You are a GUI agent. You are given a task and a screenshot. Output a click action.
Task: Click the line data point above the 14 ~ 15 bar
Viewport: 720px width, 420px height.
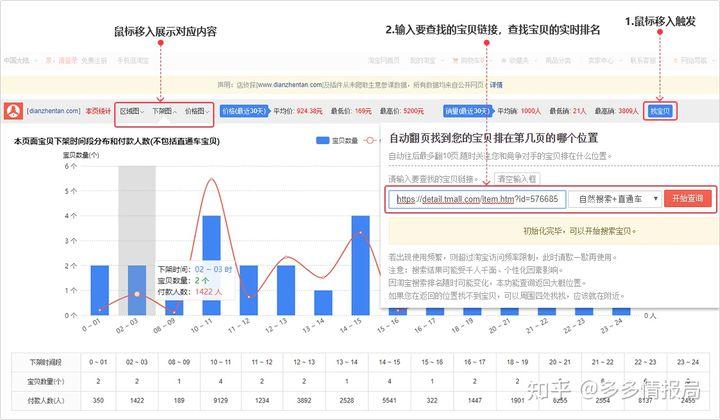pos(360,233)
